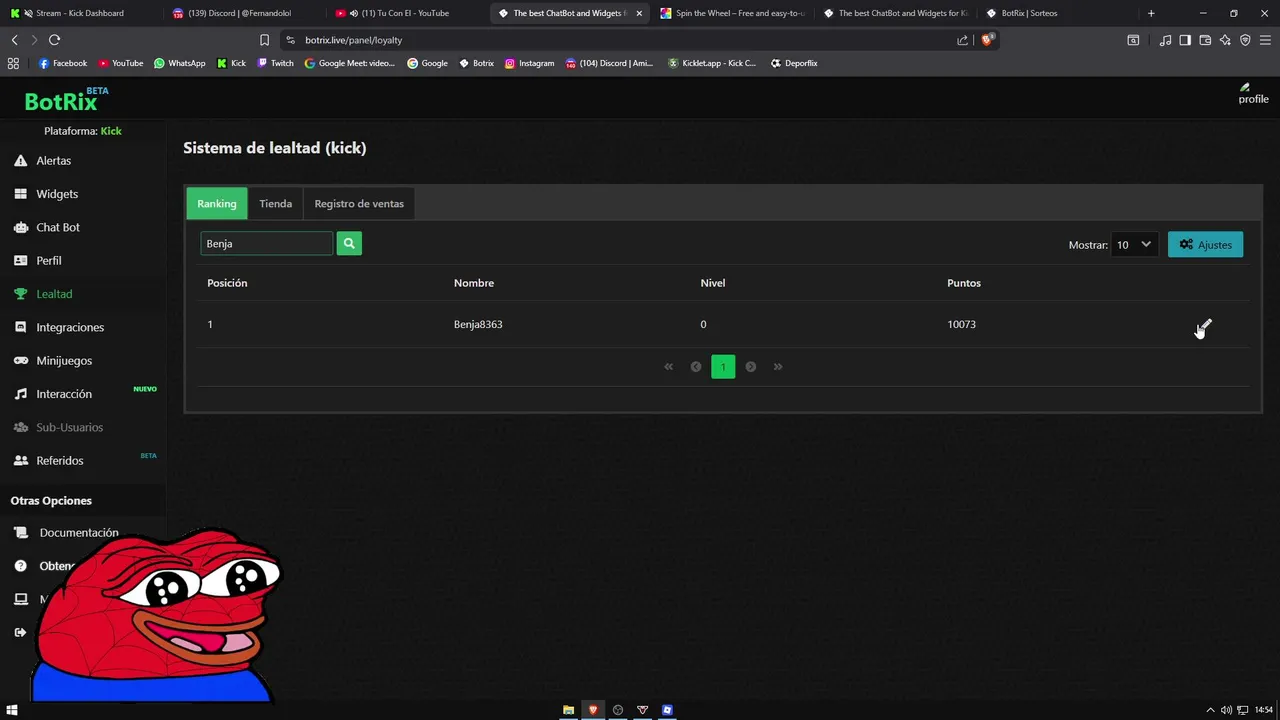Switch to Spin the Wheel browser tab
Image resolution: width=1280 pixels, height=720 pixels.
(732, 13)
